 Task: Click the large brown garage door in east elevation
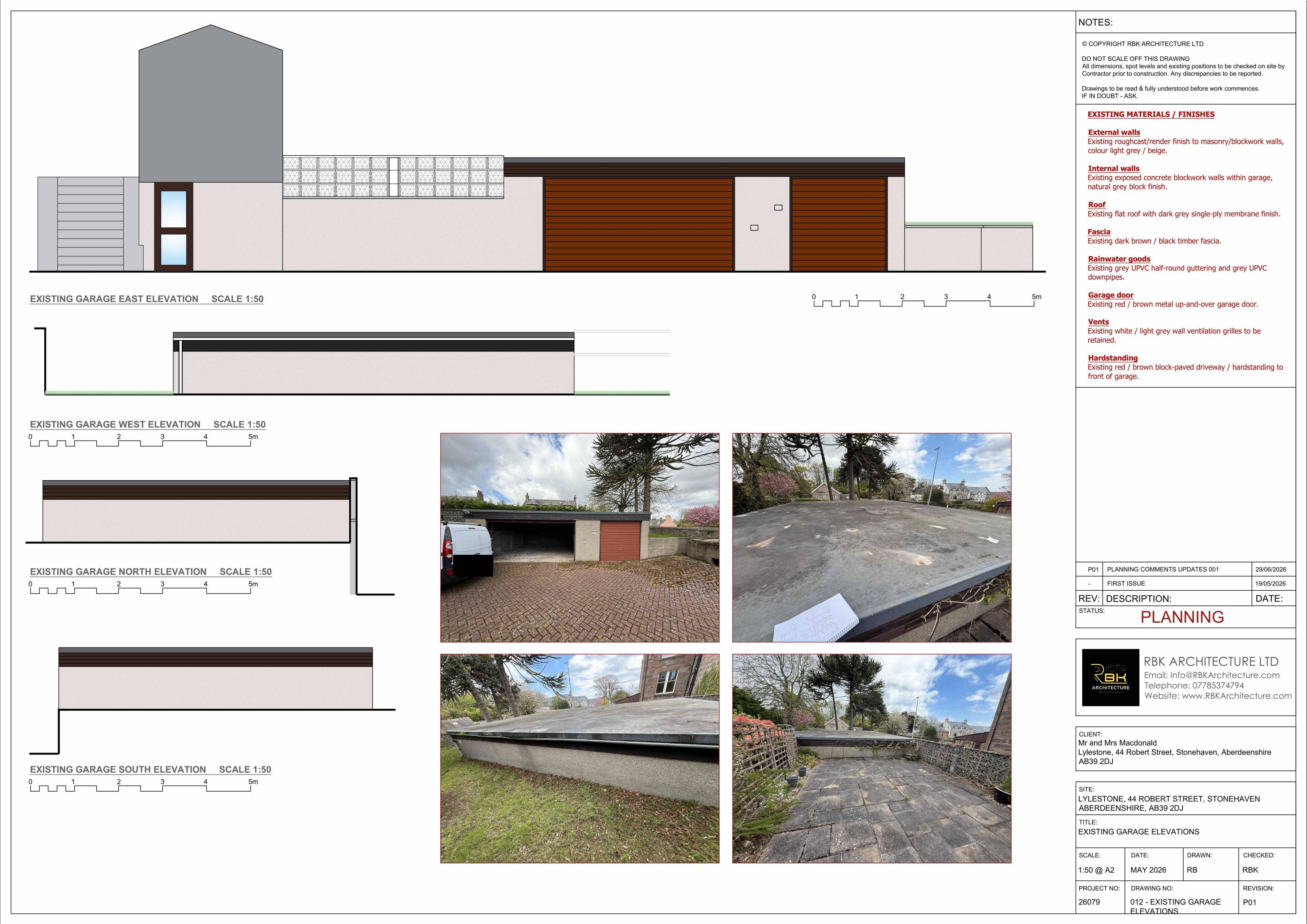639,224
